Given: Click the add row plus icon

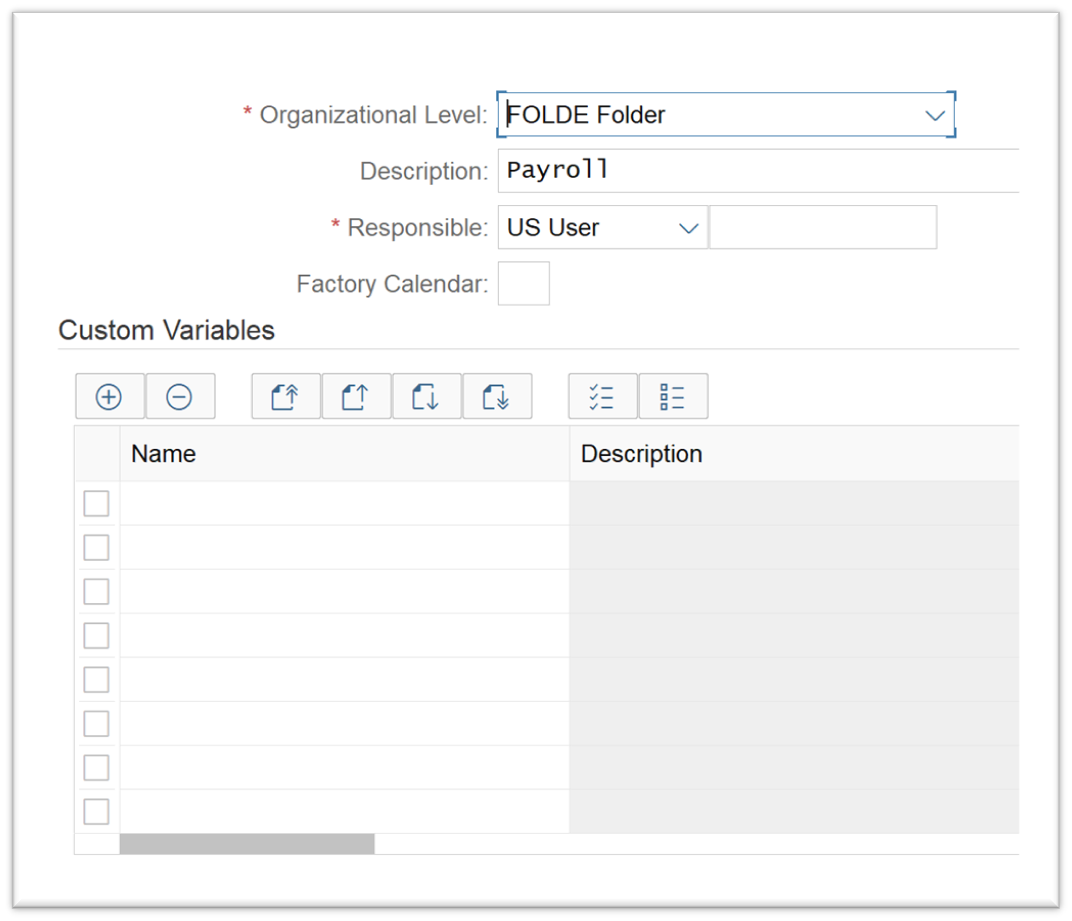Looking at the screenshot, I should coord(109,397).
